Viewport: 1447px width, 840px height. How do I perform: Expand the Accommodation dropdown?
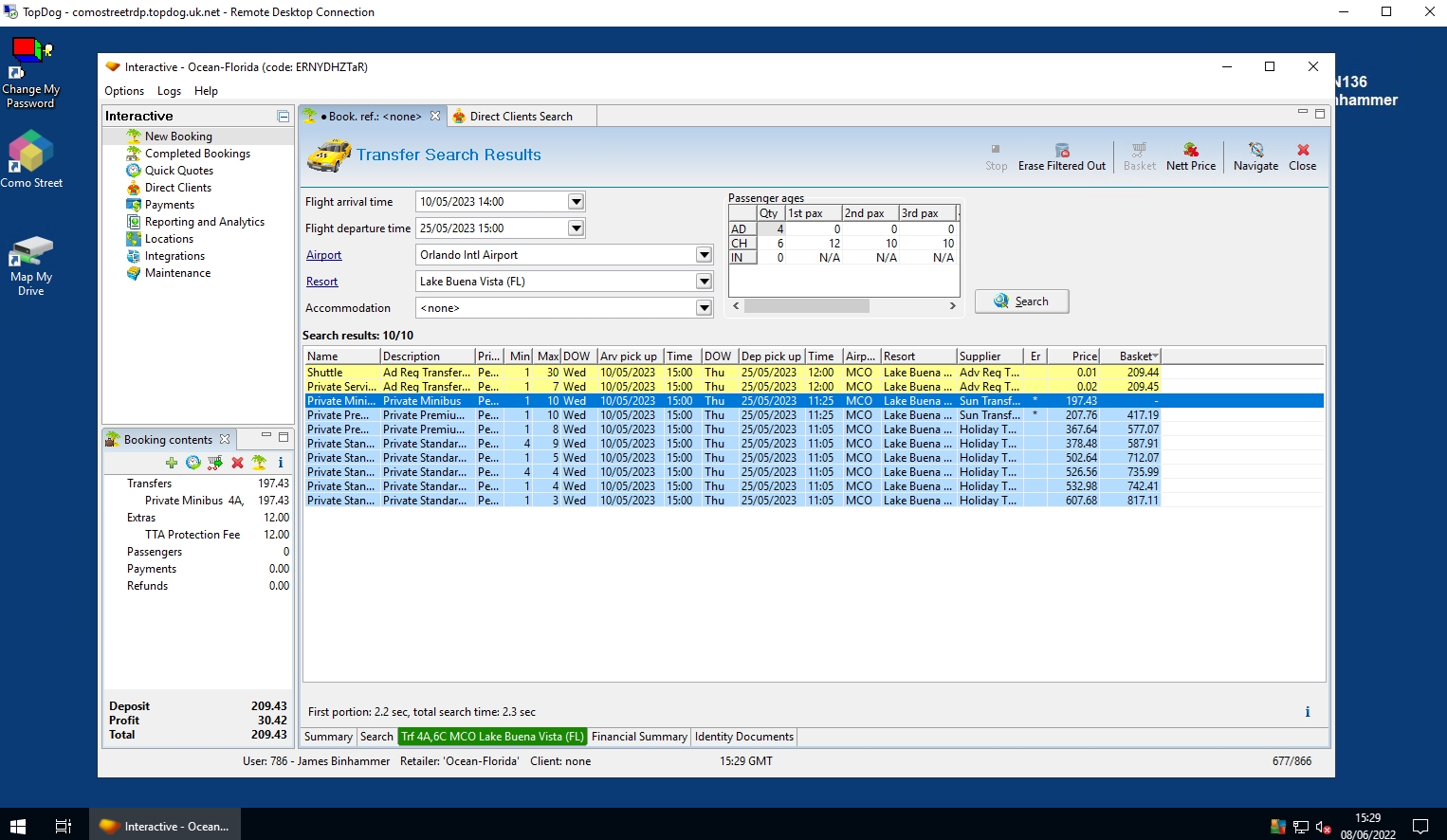(704, 308)
